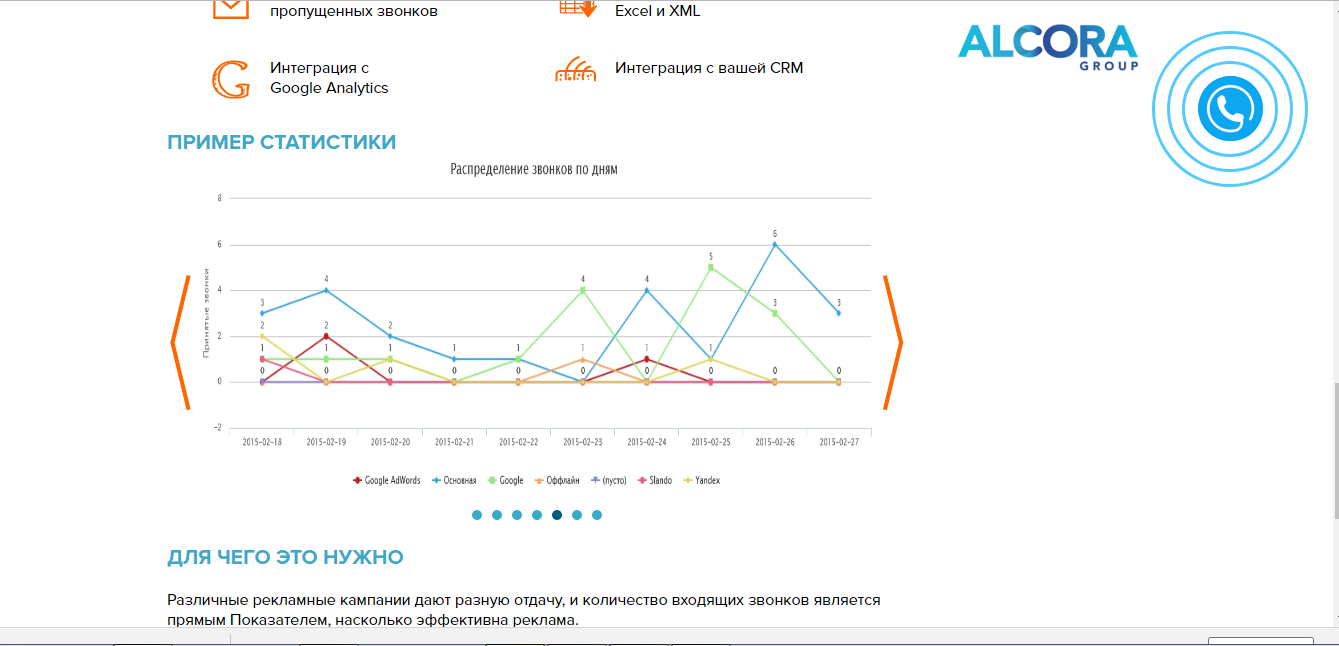Click the chart title Распределение звонков по дням
This screenshot has height=646, width=1339.
coord(534,169)
